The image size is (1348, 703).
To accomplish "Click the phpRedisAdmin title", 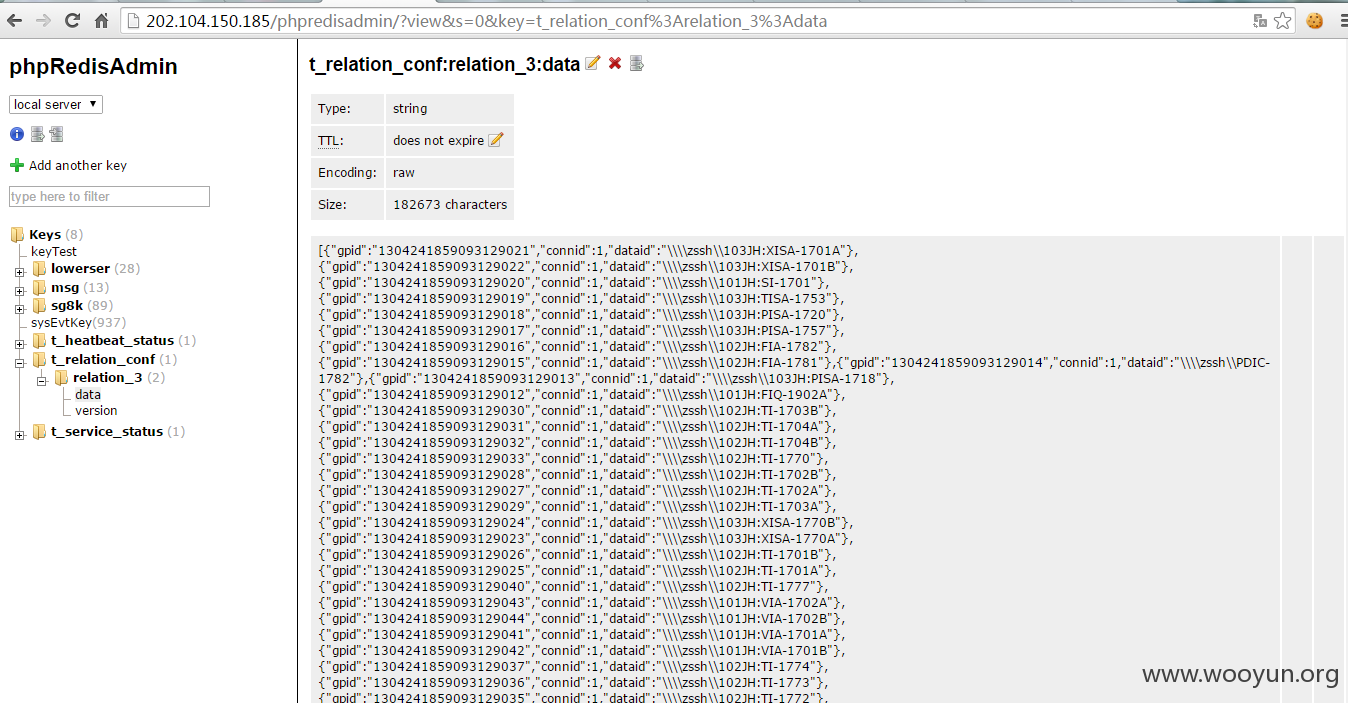I will (93, 67).
